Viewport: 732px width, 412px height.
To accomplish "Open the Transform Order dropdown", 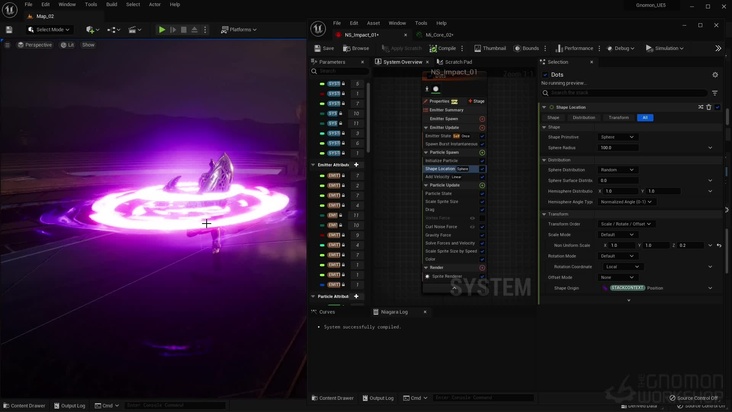I will point(626,224).
